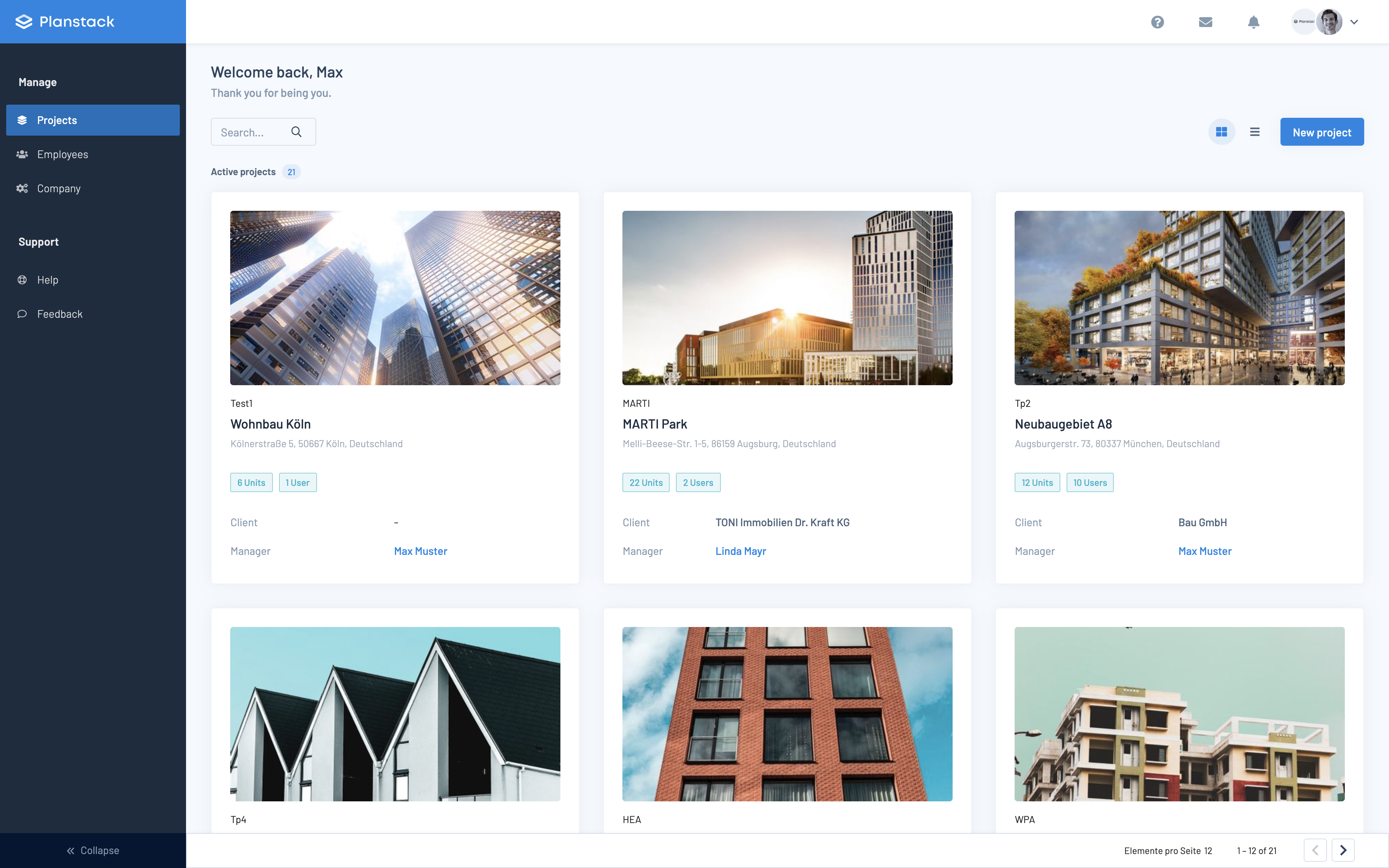This screenshot has height=868, width=1389.
Task: Go to previous page of projects
Action: (x=1315, y=850)
